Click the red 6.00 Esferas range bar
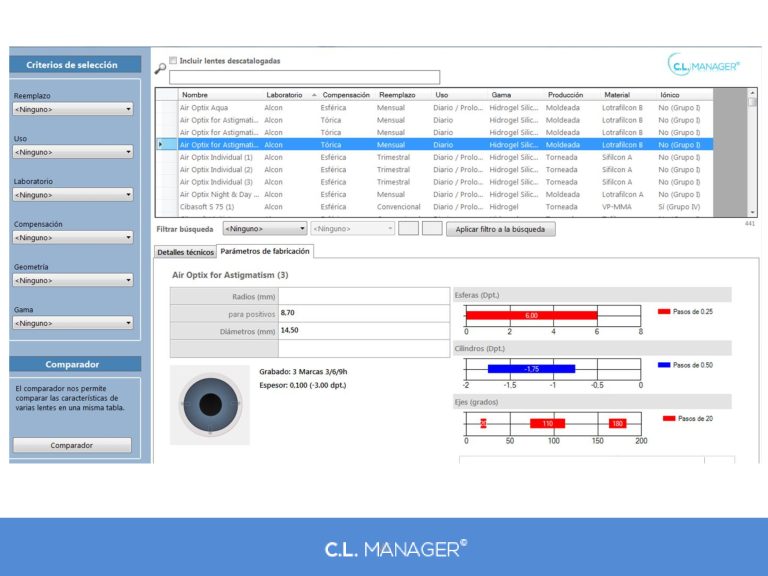768x576 pixels. pyautogui.click(x=531, y=315)
